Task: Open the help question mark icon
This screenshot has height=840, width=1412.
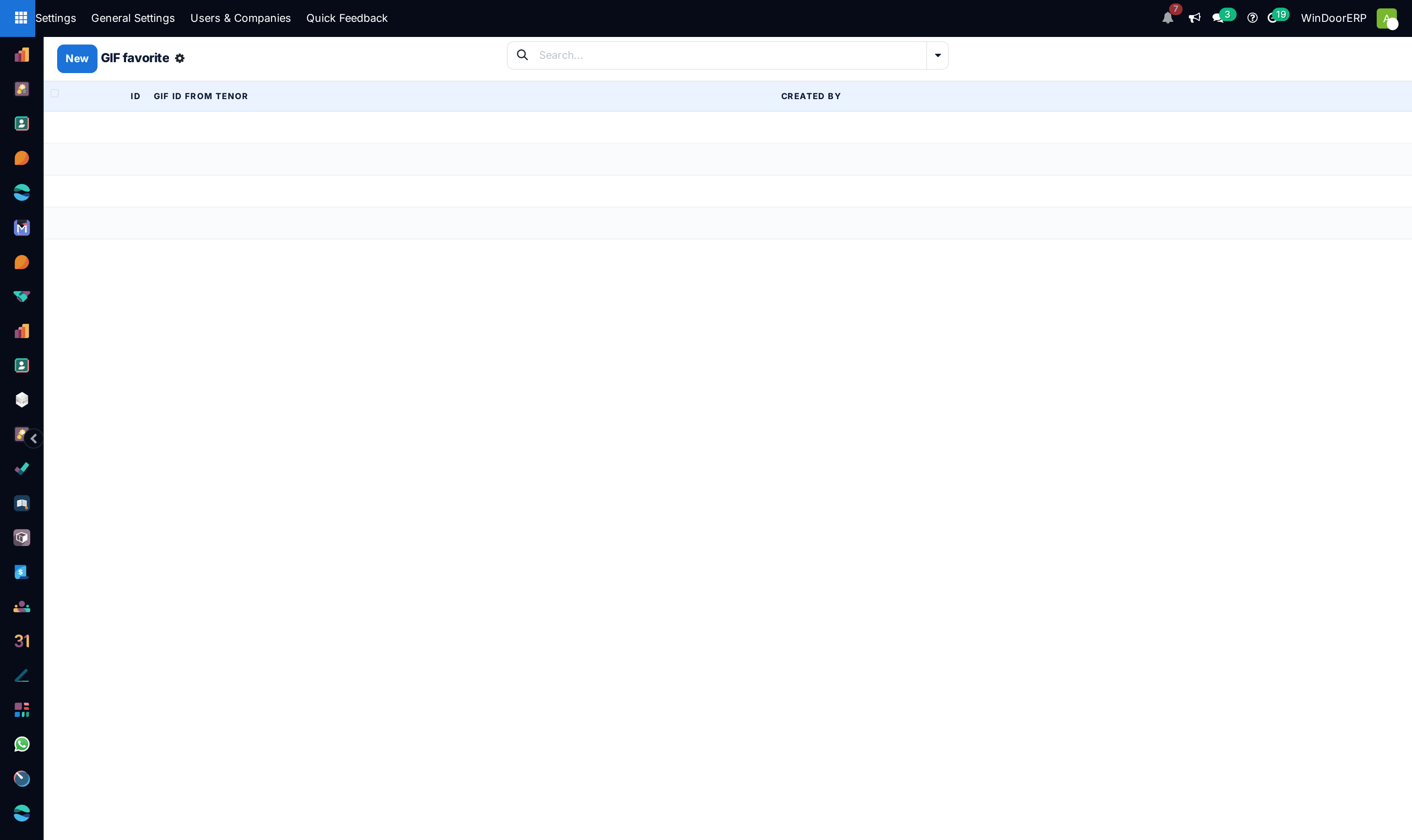Action: point(1252,18)
